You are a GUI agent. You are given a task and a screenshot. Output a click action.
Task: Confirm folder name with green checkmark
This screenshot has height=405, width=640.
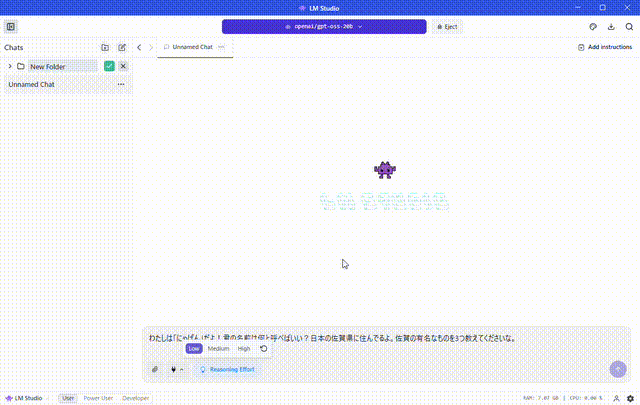click(x=109, y=66)
